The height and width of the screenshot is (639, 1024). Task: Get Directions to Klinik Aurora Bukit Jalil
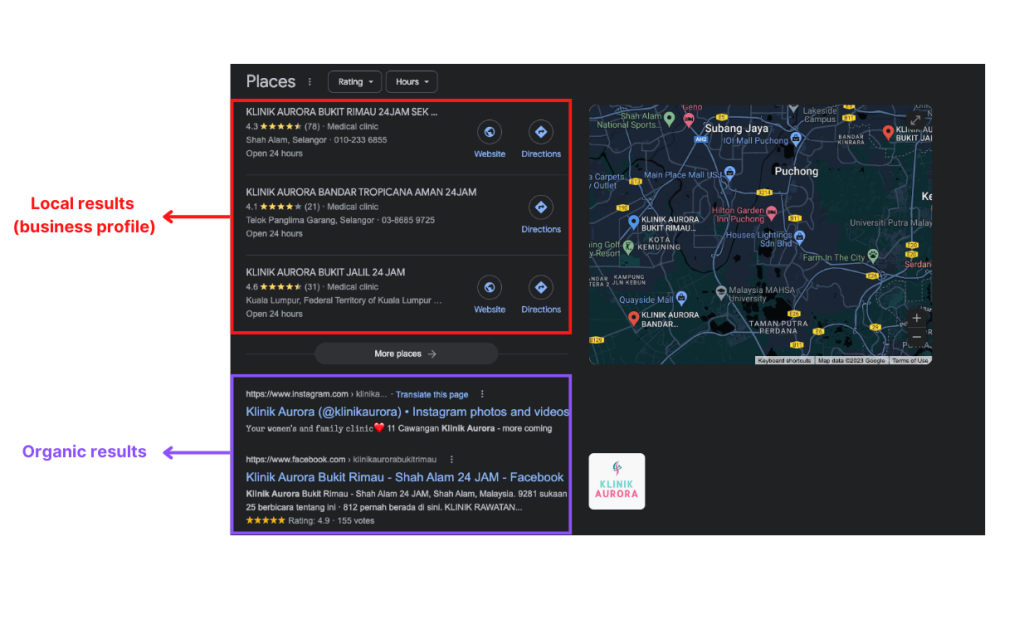coord(541,295)
